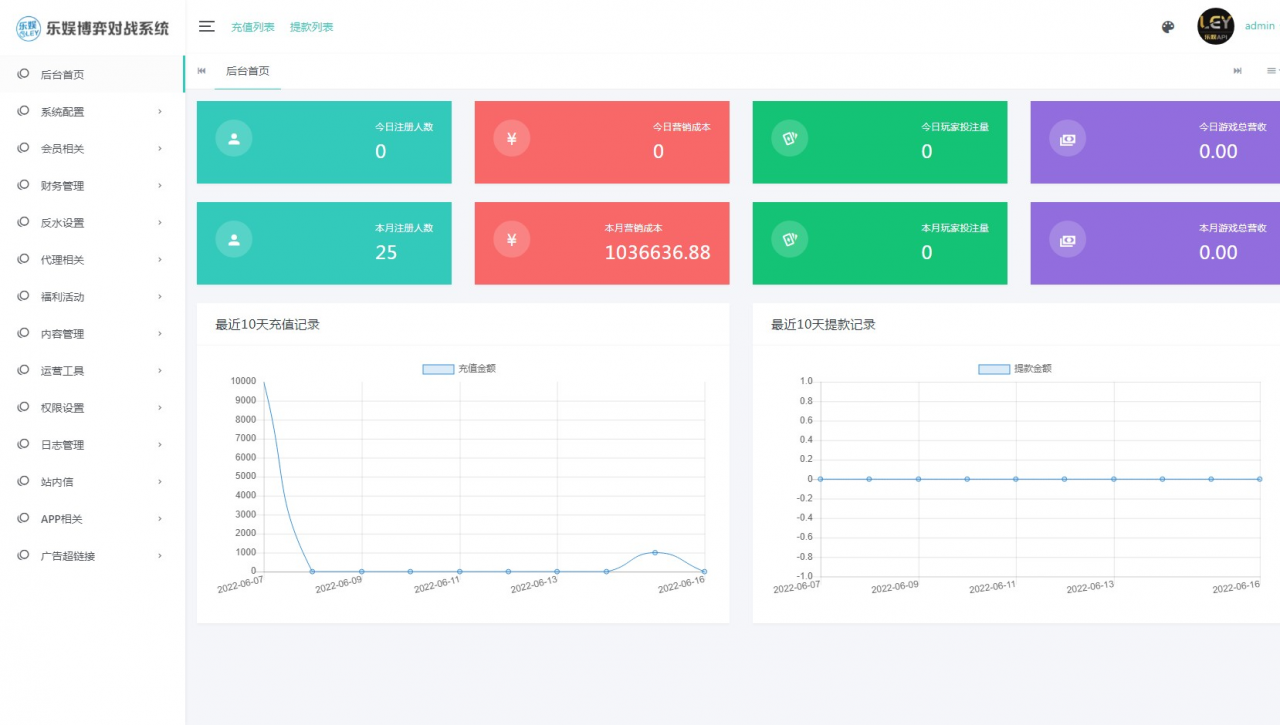Expand the 财务管理 submenu chevron
This screenshot has height=725, width=1280.
pyautogui.click(x=160, y=185)
